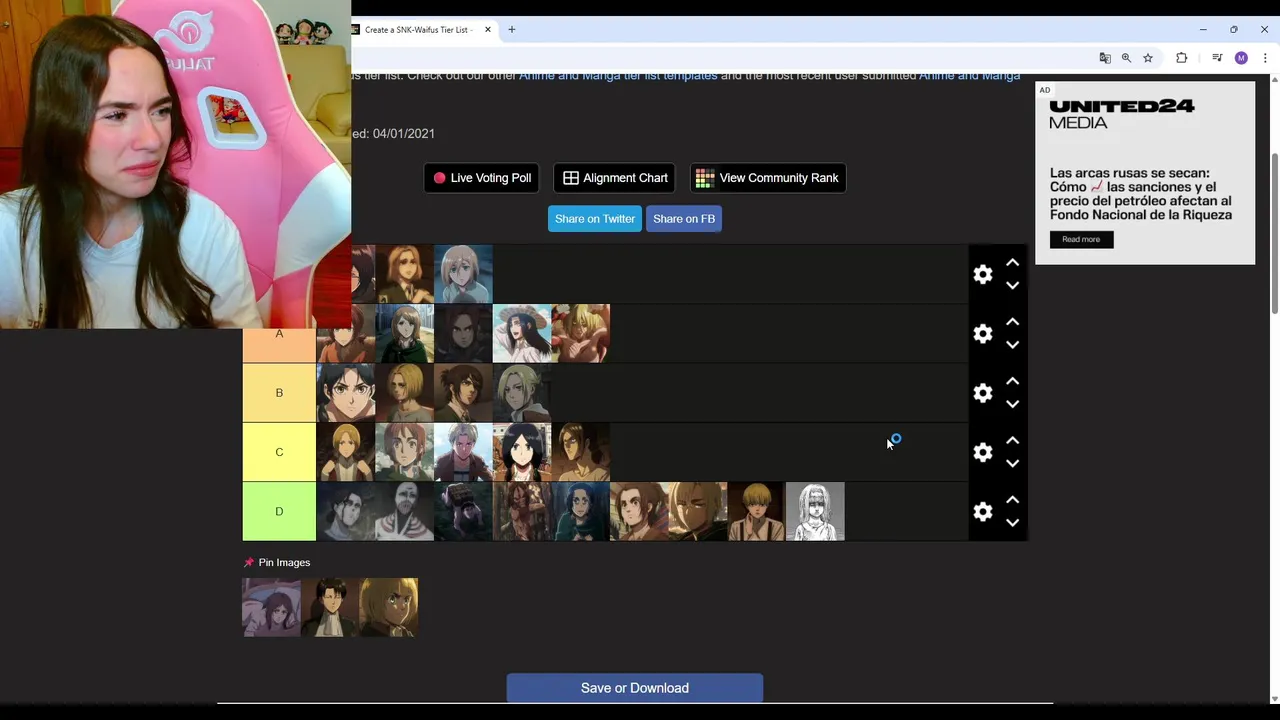Open the browser extensions puzzle icon
Screen dimensions: 1280x720
tap(1181, 58)
